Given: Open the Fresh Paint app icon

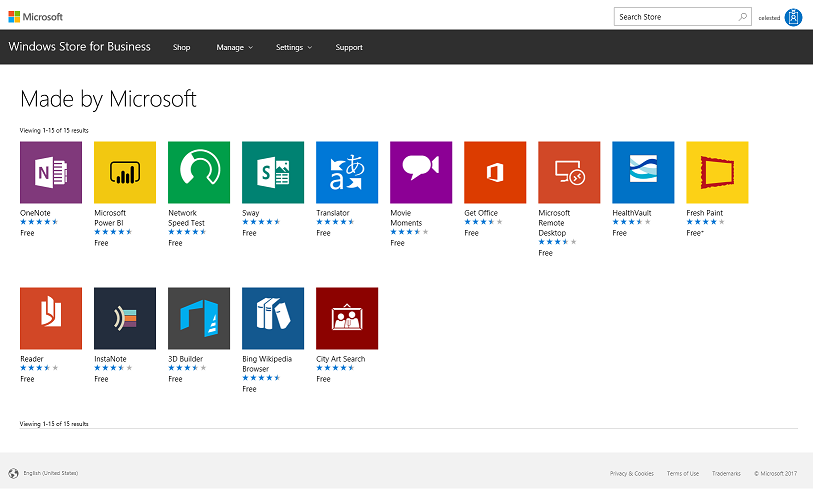Looking at the screenshot, I should 718,172.
